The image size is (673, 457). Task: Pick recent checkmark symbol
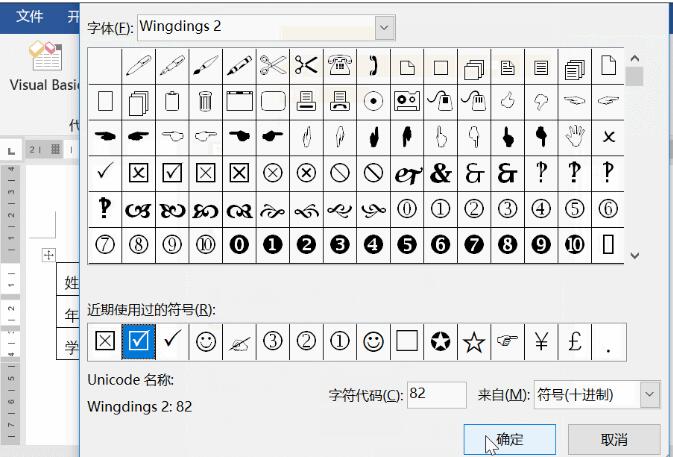pyautogui.click(x=172, y=342)
